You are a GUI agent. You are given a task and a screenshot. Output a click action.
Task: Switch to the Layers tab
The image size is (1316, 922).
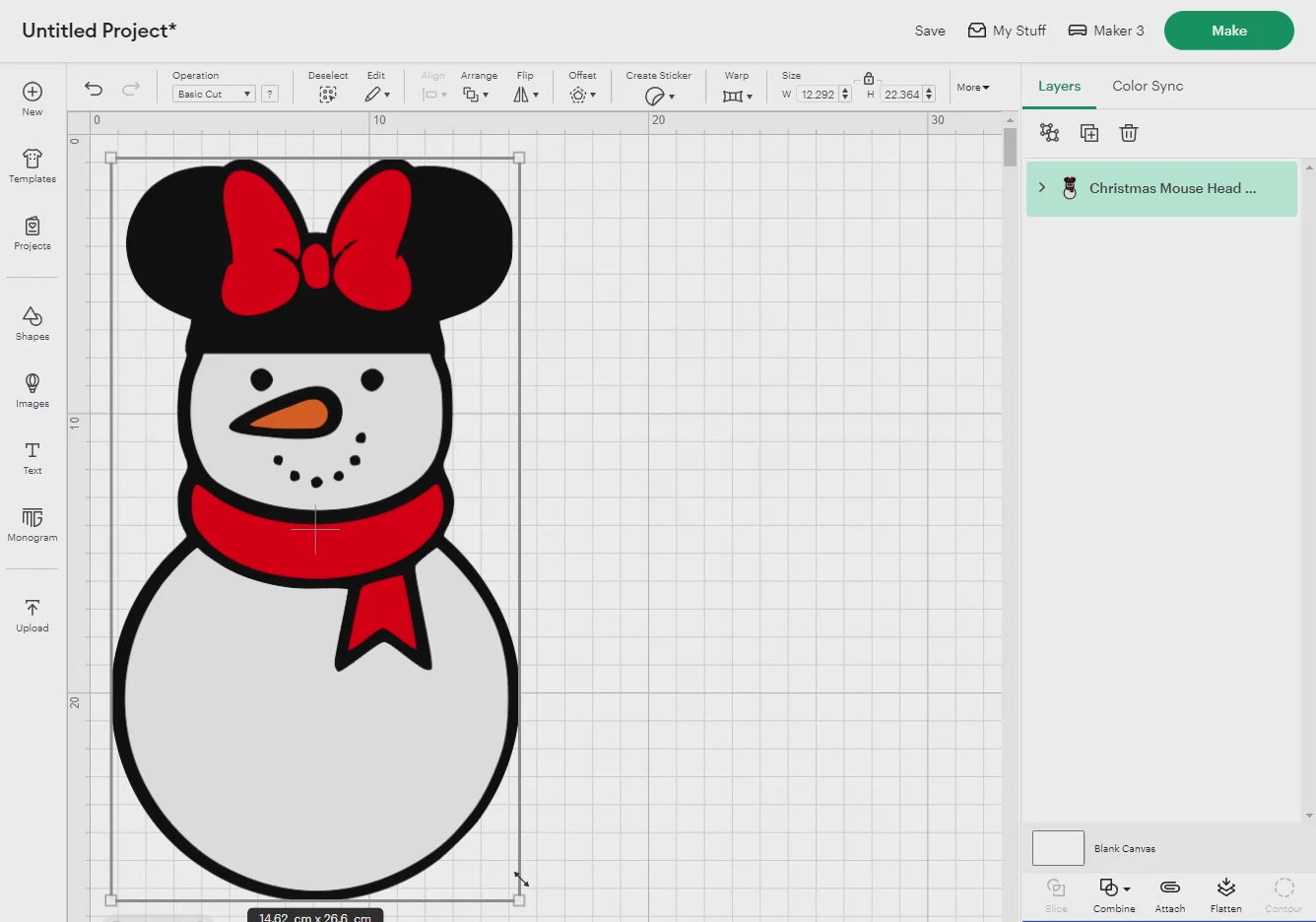(1059, 86)
